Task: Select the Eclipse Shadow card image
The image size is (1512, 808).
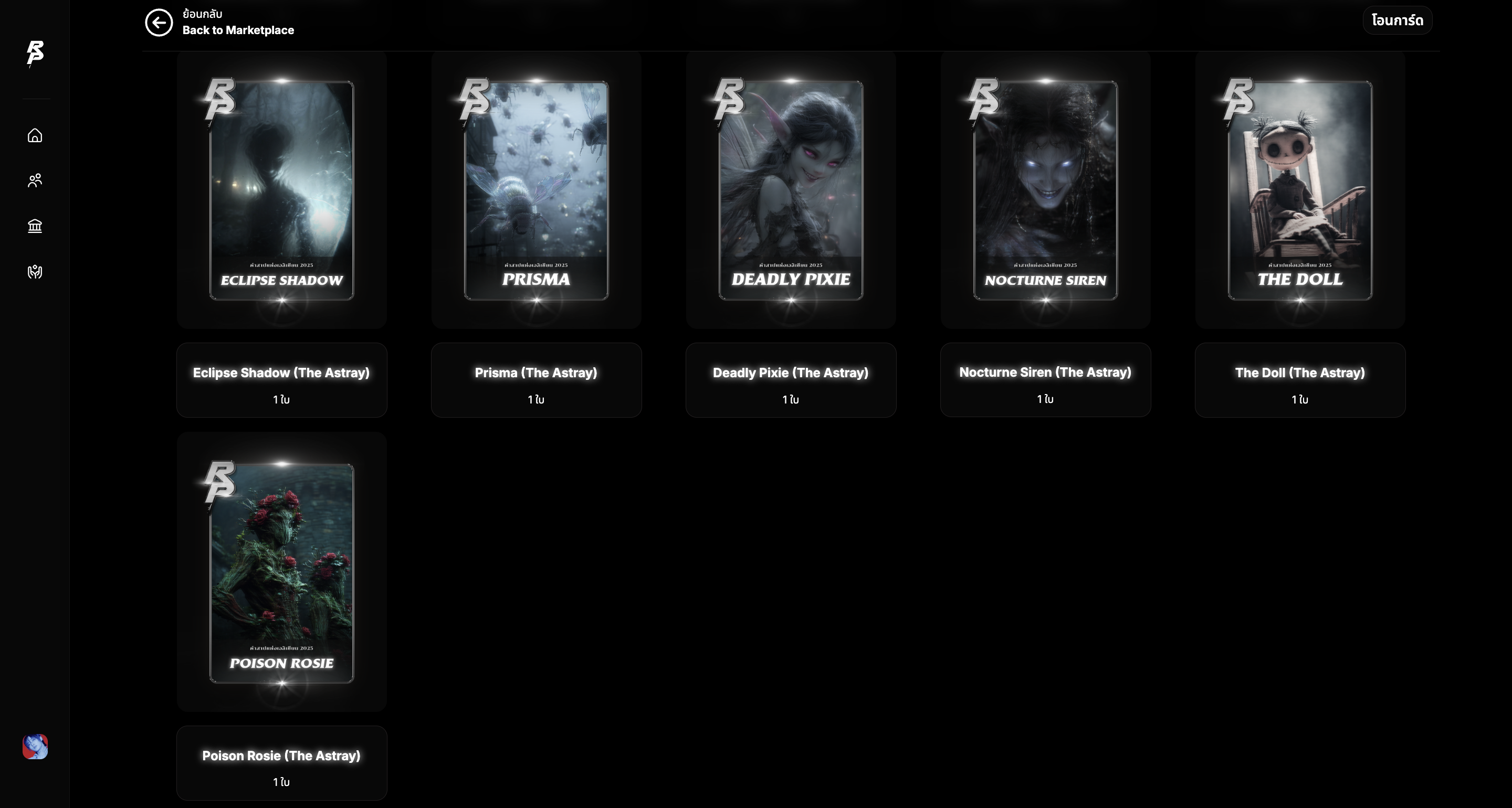Action: pyautogui.click(x=282, y=190)
